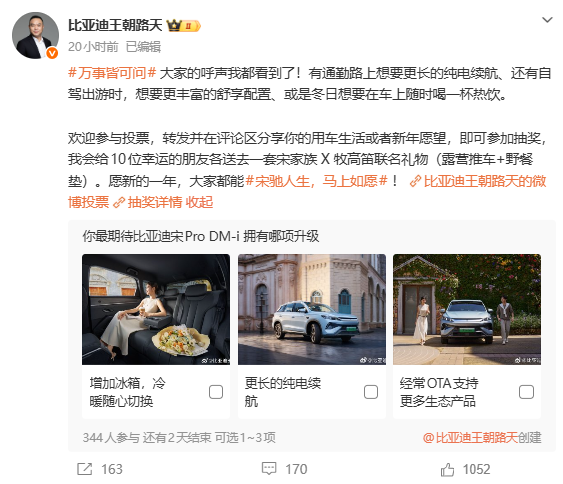Open the car interior rear seat photo
Image resolution: width=563 pixels, height=484 pixels.
pos(156,310)
